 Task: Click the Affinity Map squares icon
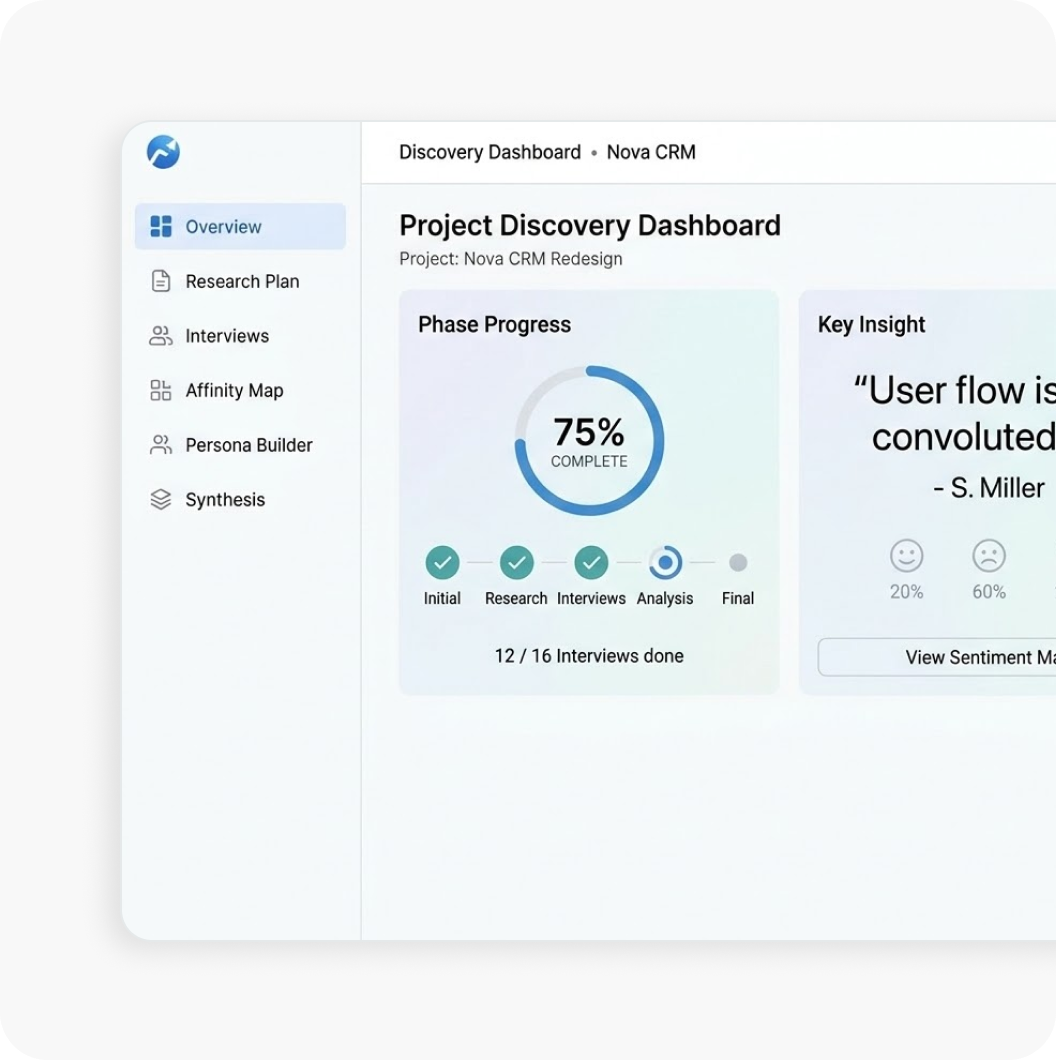(x=161, y=390)
